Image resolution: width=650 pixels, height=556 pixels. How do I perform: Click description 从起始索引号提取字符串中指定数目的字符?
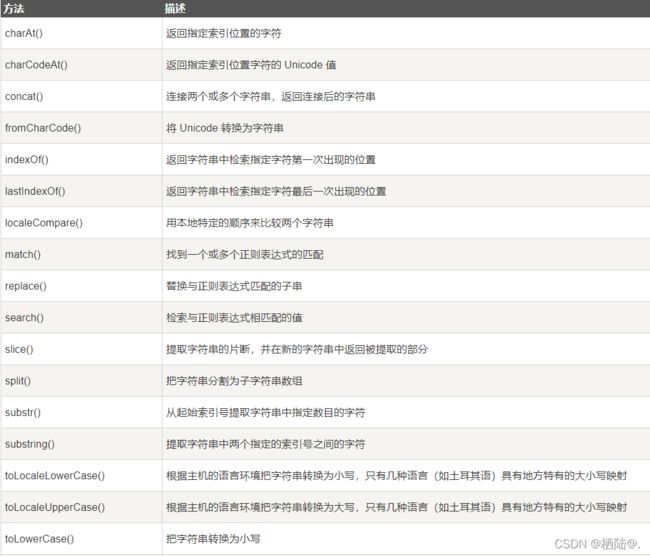click(265, 413)
